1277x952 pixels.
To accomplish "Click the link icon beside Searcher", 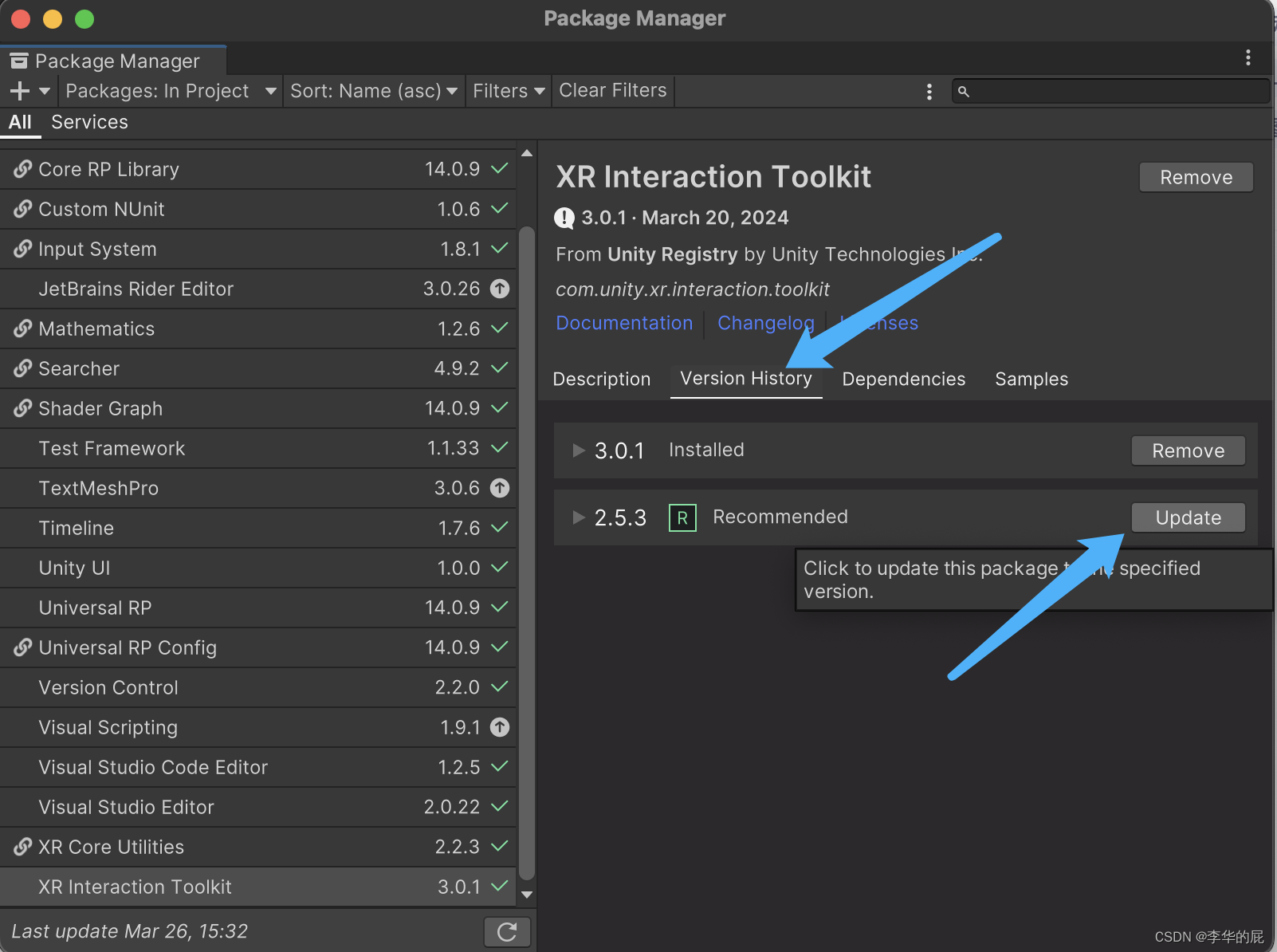I will [22, 368].
